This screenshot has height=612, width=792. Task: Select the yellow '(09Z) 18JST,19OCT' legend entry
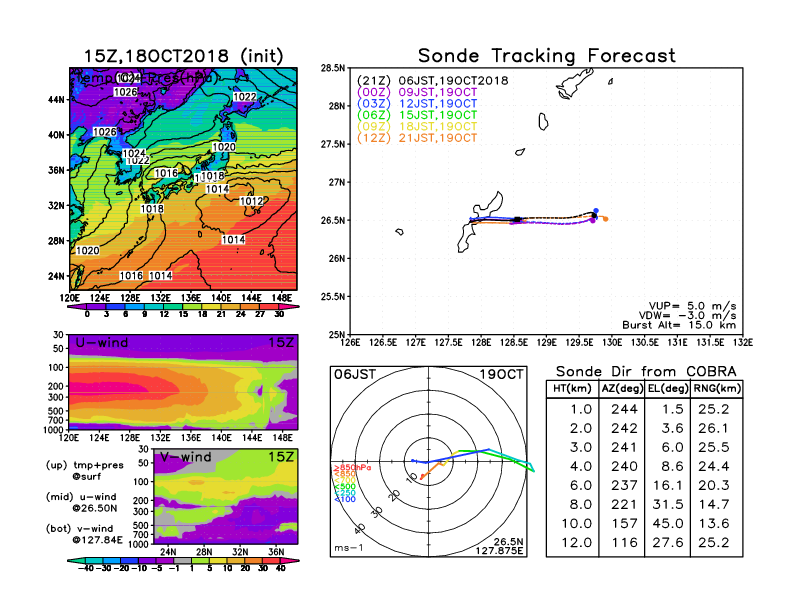(417, 127)
